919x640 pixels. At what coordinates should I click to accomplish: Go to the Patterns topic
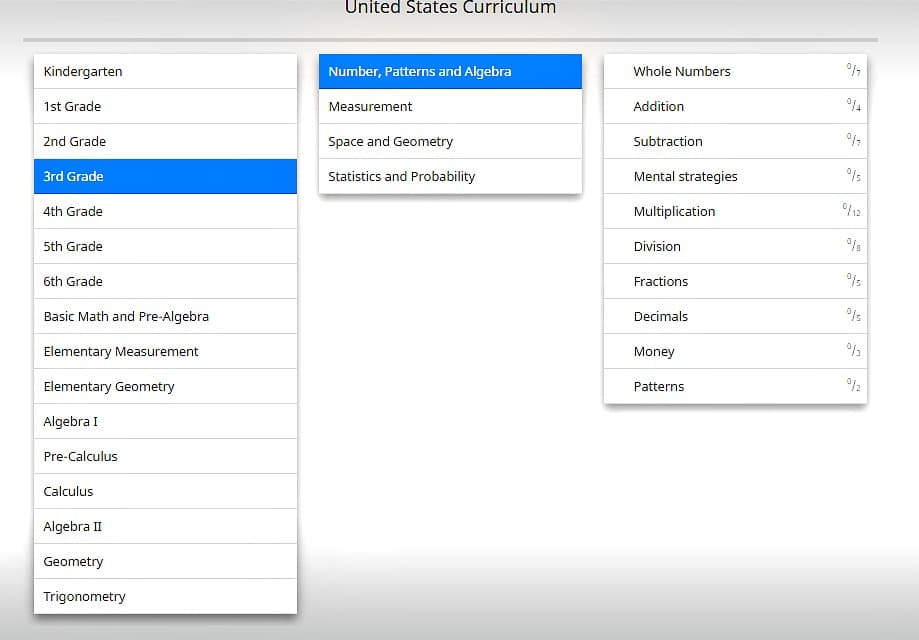click(x=735, y=386)
